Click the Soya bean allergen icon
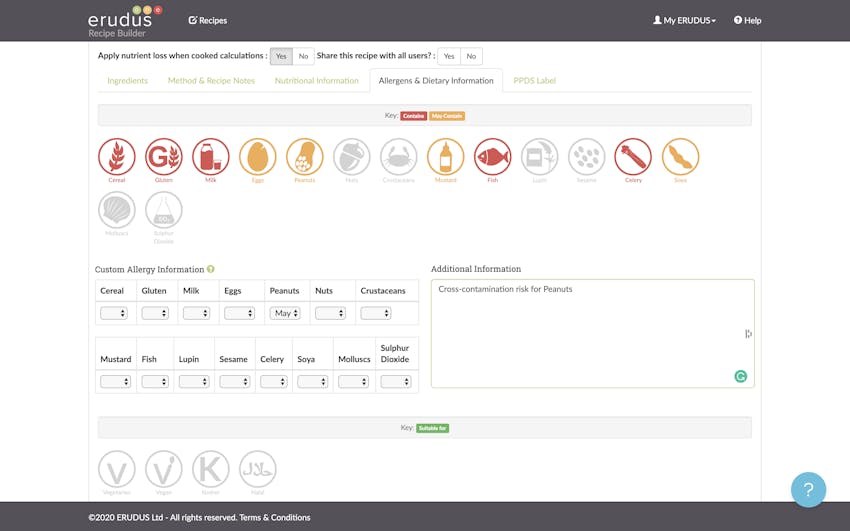 (680, 157)
